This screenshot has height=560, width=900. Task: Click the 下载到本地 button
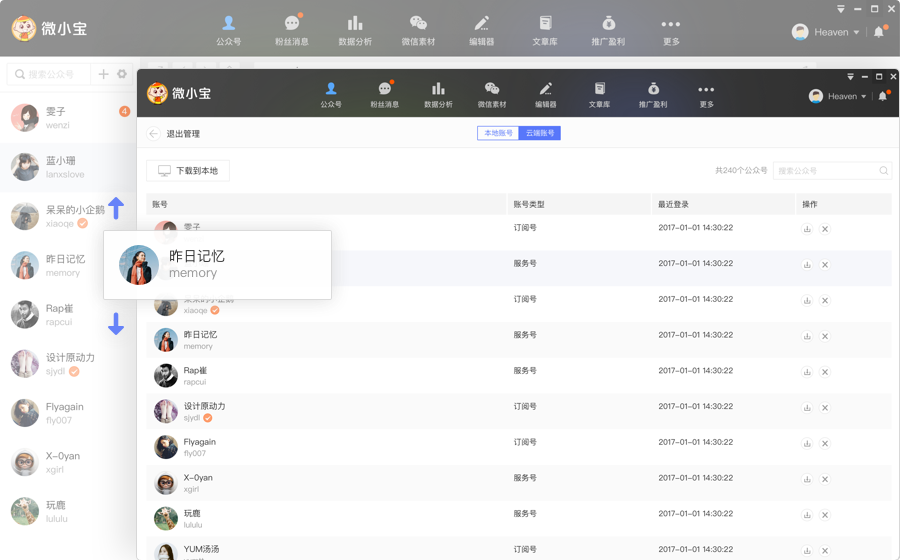click(188, 171)
